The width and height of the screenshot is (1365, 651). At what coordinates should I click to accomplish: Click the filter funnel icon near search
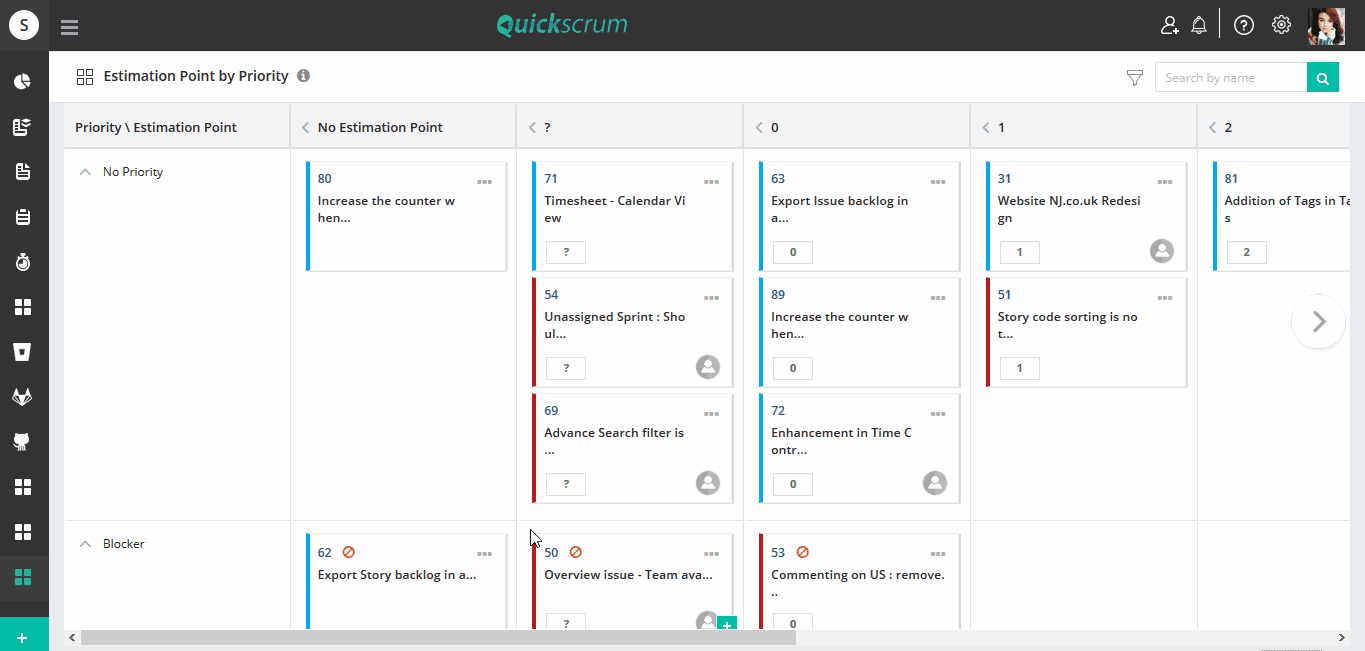point(1135,77)
